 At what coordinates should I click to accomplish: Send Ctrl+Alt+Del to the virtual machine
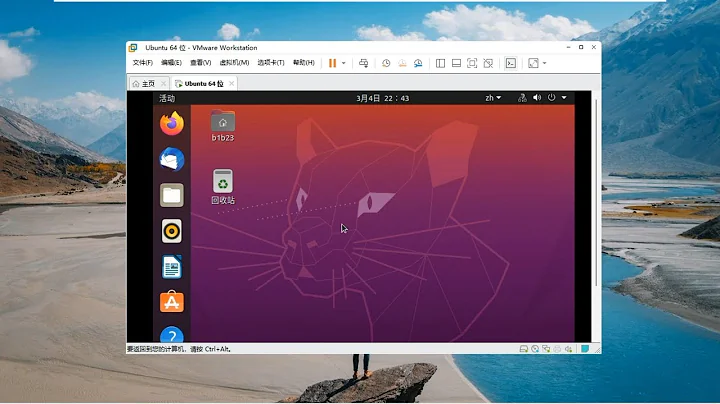(363, 63)
